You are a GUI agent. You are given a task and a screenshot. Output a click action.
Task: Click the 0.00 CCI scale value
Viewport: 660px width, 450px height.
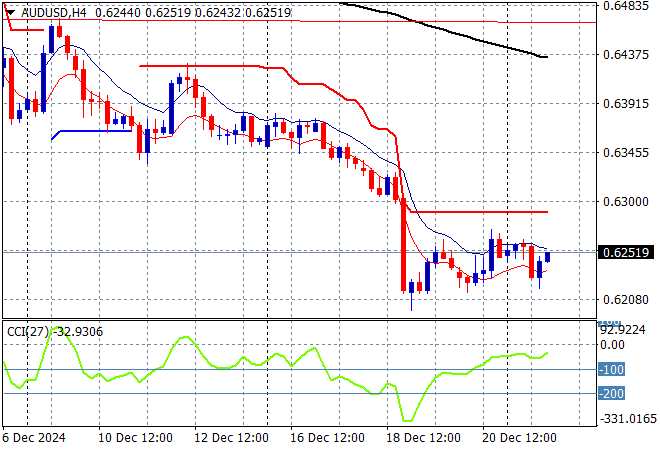(x=612, y=345)
